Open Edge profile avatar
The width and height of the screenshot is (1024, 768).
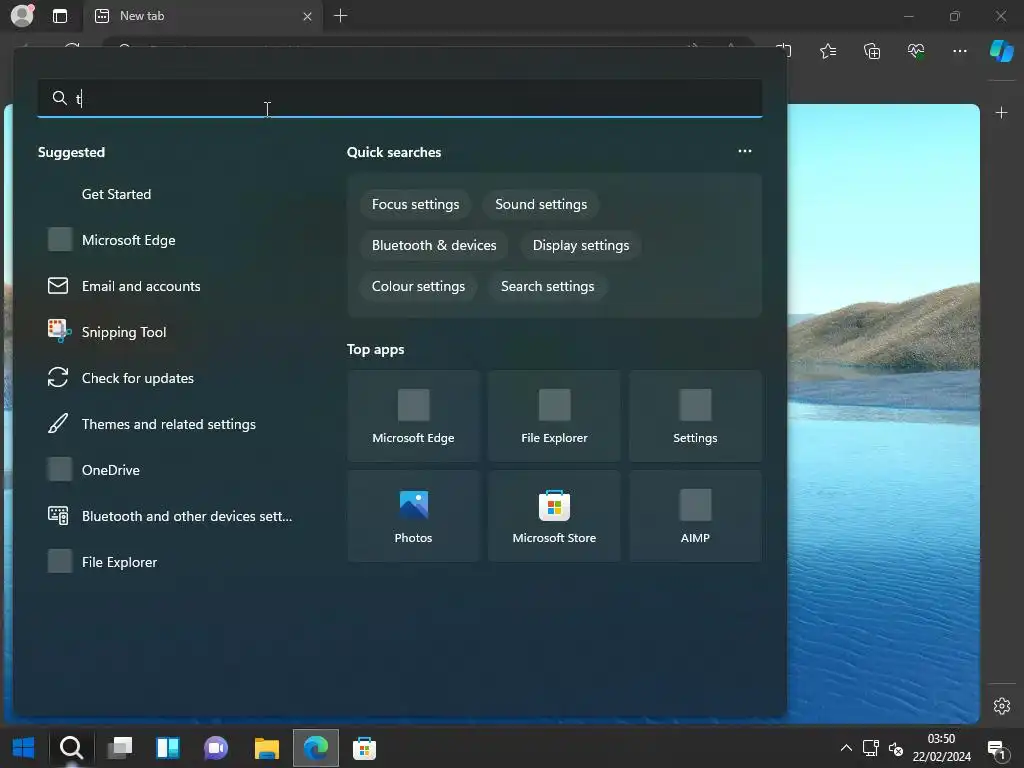coord(22,16)
